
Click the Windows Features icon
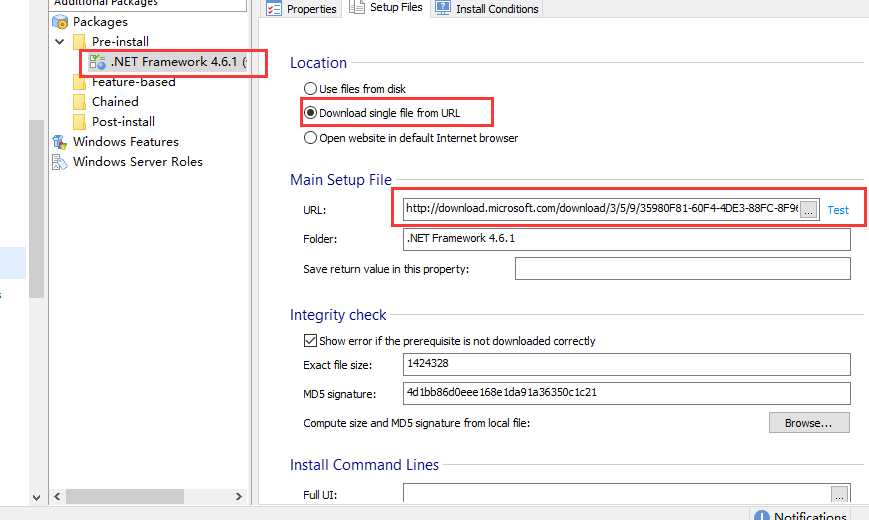[60, 142]
